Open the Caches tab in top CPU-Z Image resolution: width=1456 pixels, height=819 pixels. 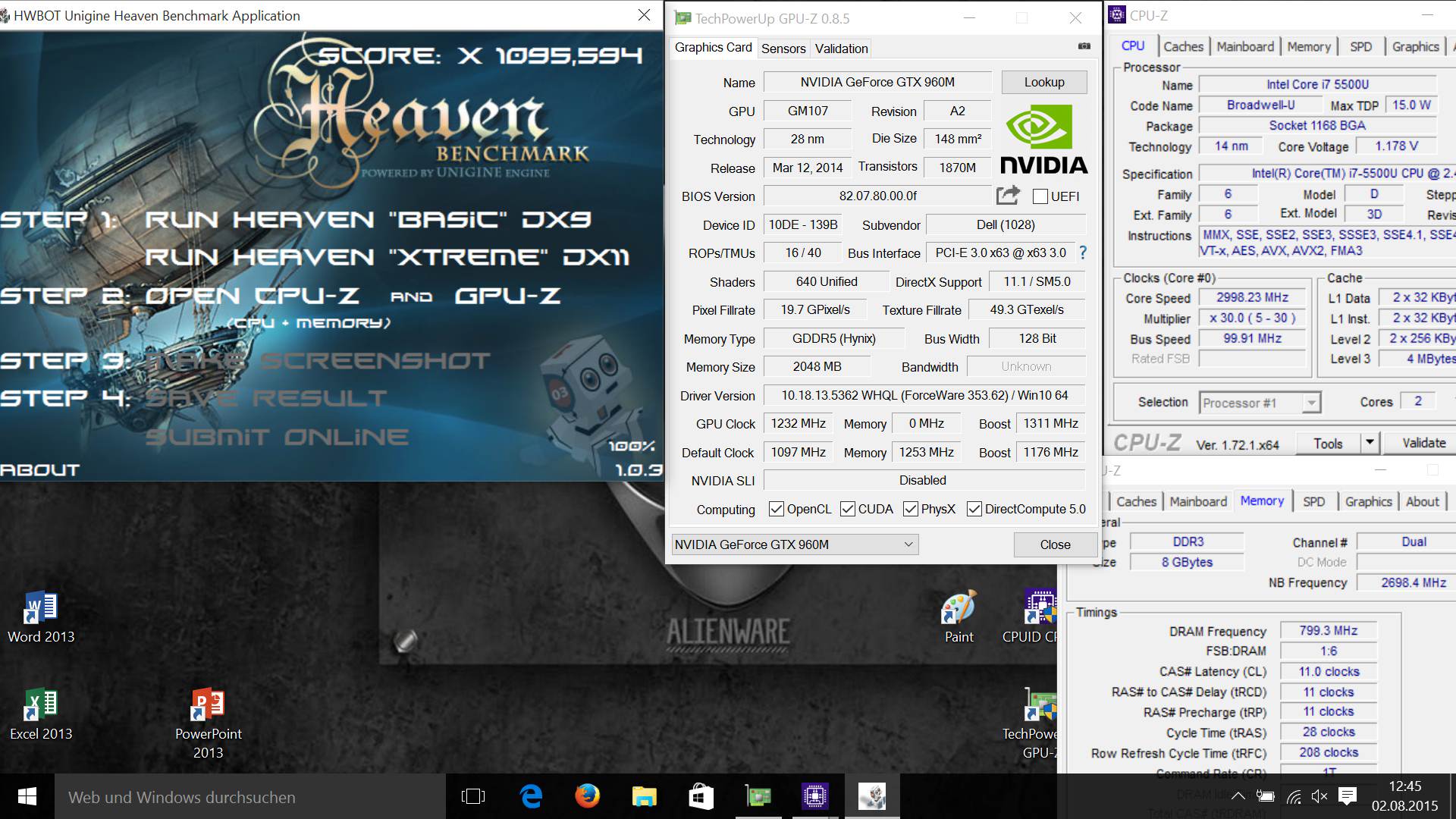(1183, 46)
